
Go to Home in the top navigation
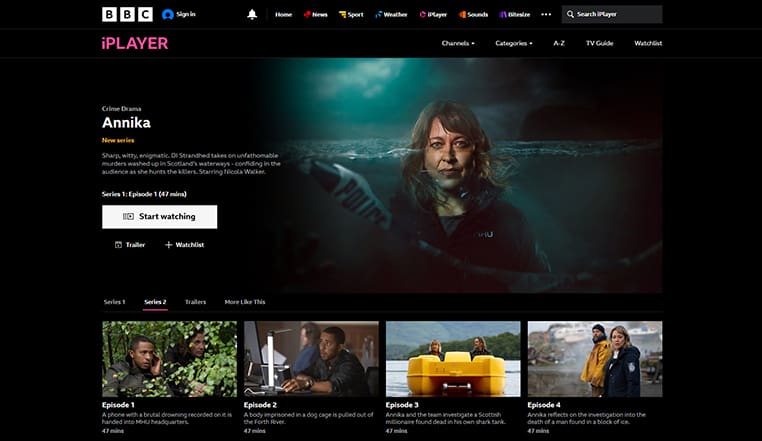pos(283,15)
